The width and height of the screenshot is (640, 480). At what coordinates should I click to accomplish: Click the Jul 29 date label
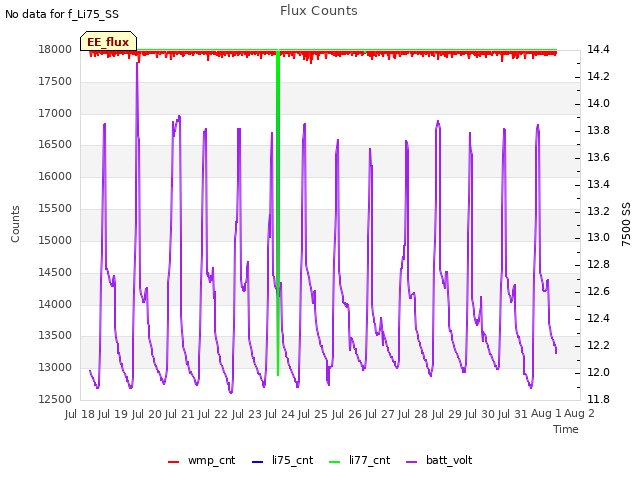(x=447, y=414)
